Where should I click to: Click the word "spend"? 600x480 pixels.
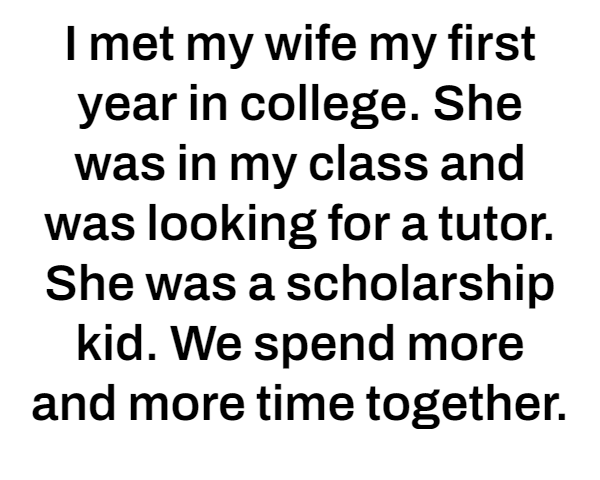[x=324, y=344]
